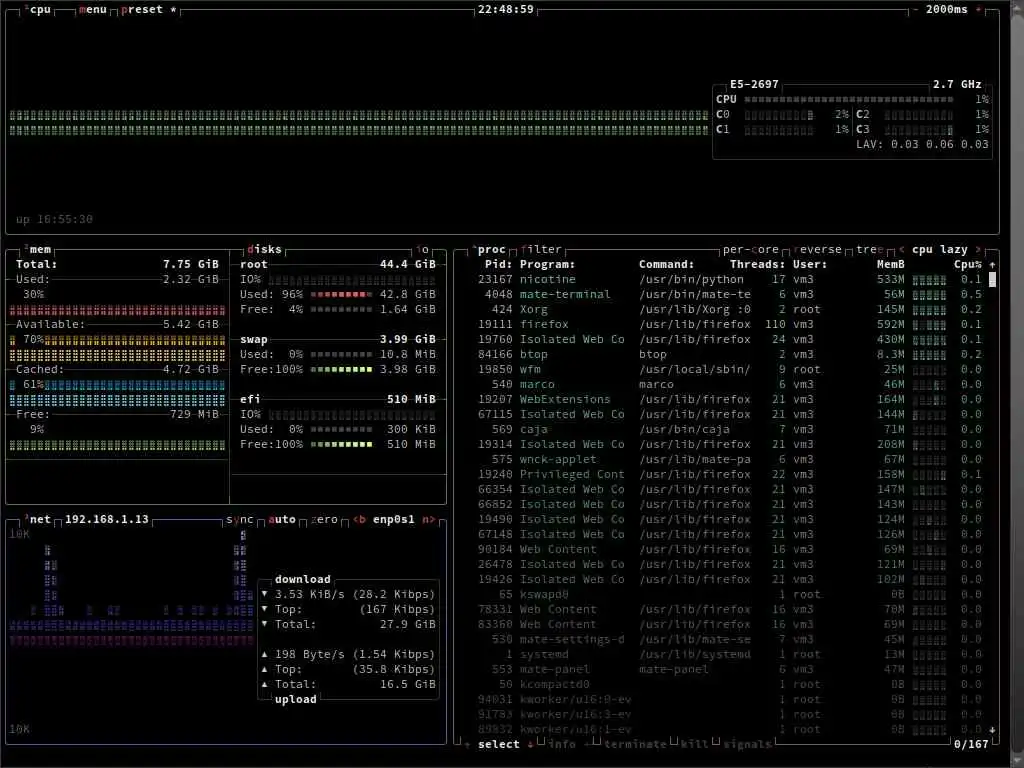Click the root disk usage bar
Image resolution: width=1024 pixels, height=768 pixels.
[x=341, y=295]
